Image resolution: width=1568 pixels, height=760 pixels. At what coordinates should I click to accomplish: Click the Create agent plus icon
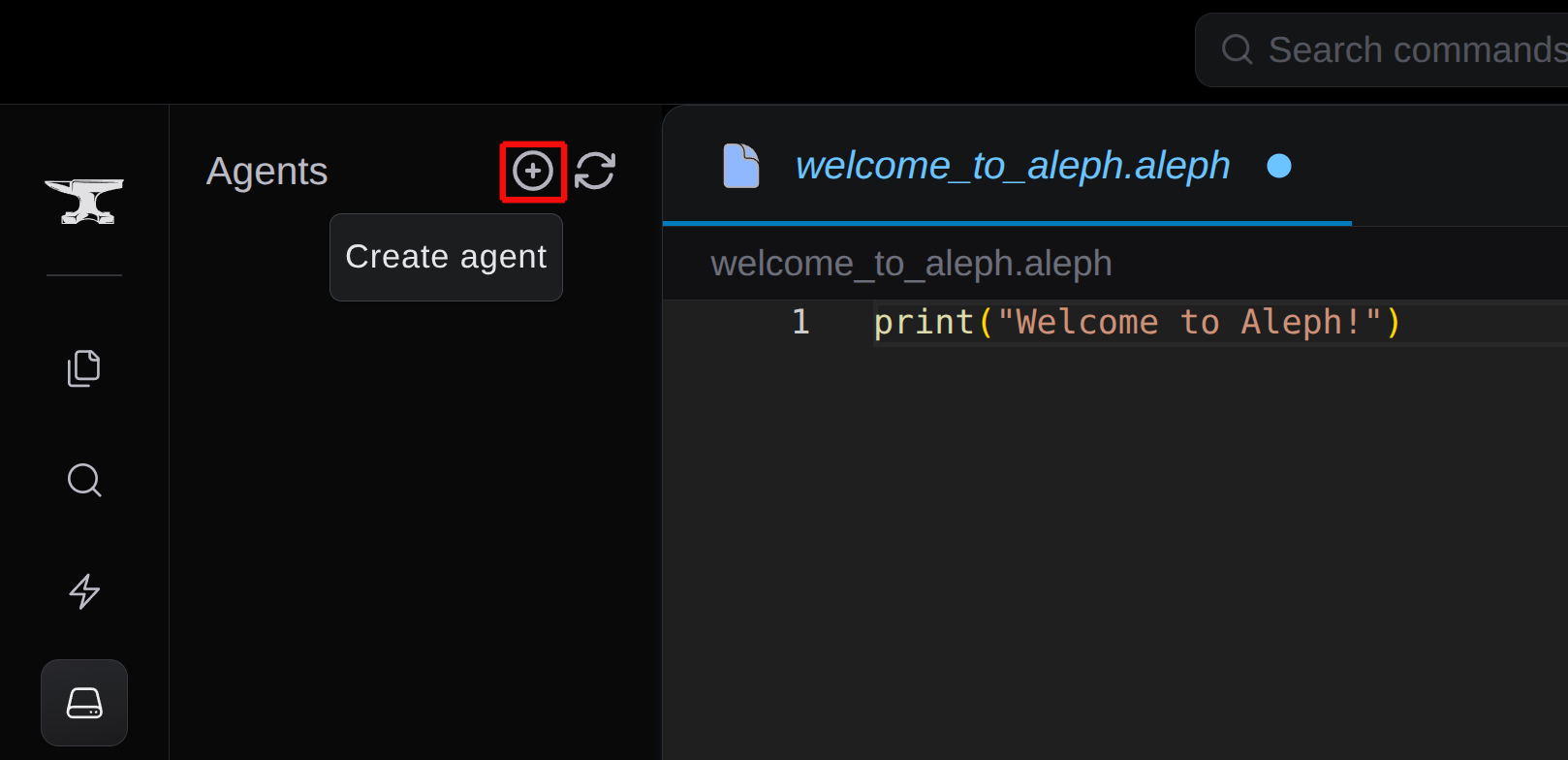[533, 171]
